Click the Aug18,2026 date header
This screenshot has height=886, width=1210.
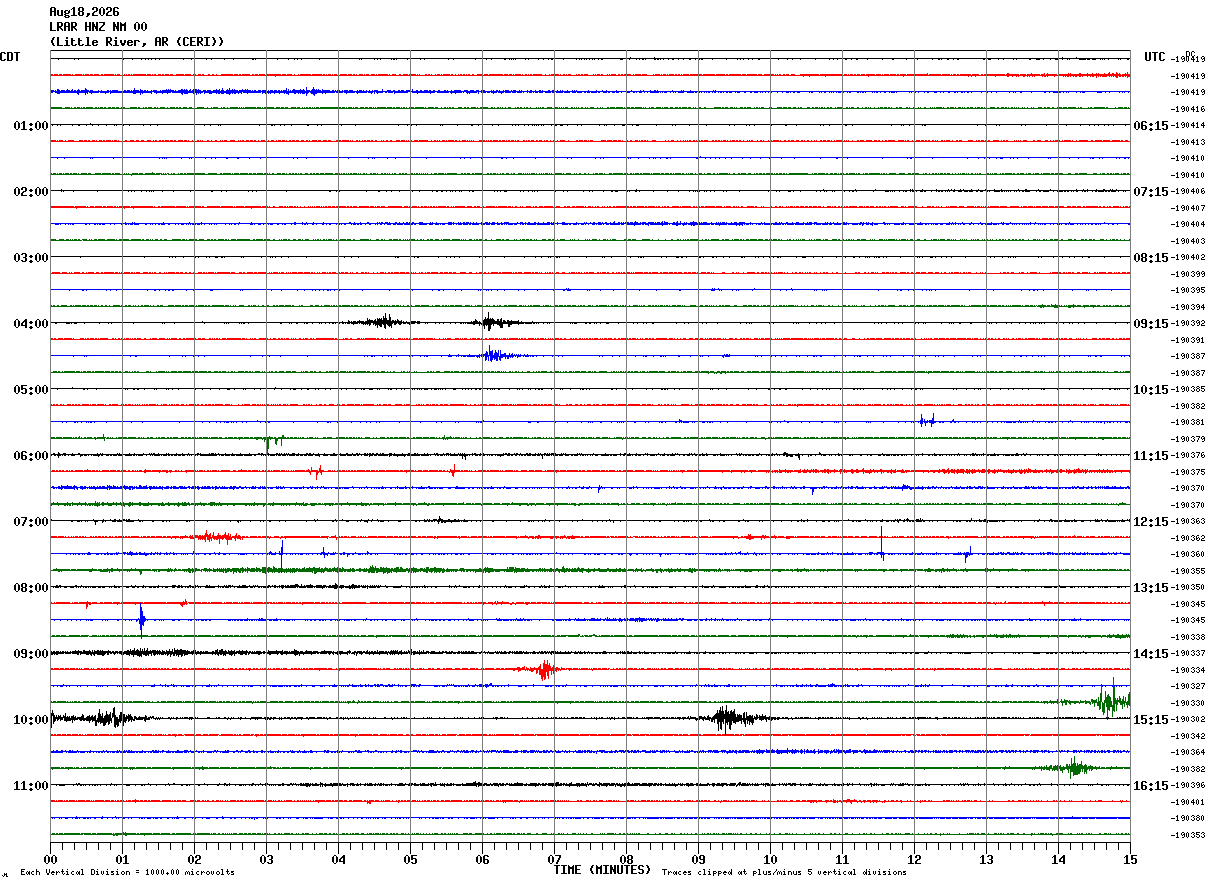click(x=84, y=12)
